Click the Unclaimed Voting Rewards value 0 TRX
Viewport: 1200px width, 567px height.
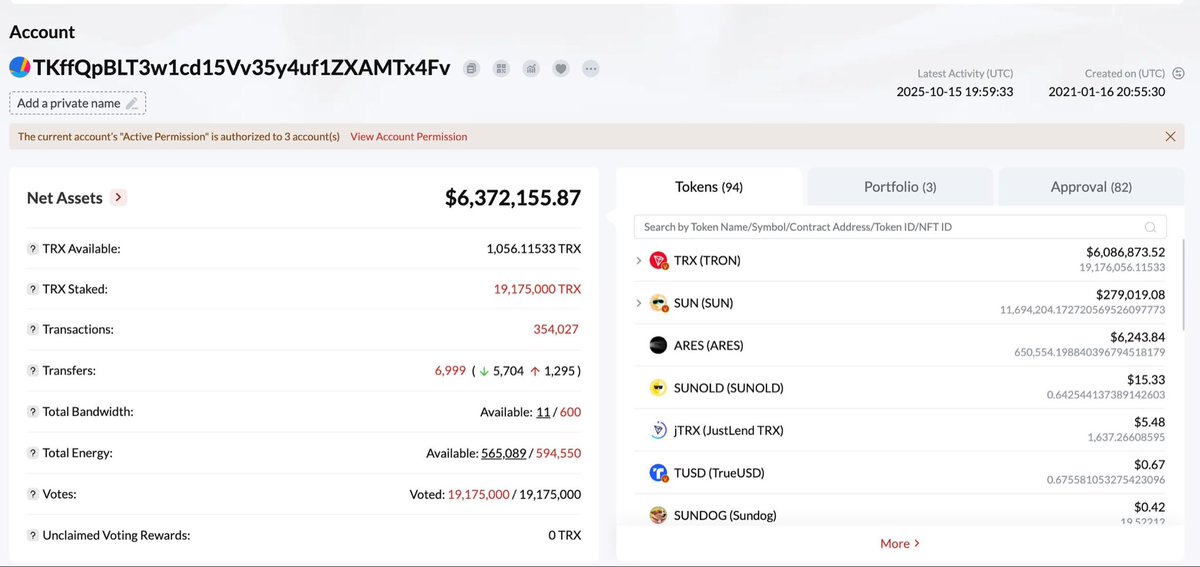564,535
